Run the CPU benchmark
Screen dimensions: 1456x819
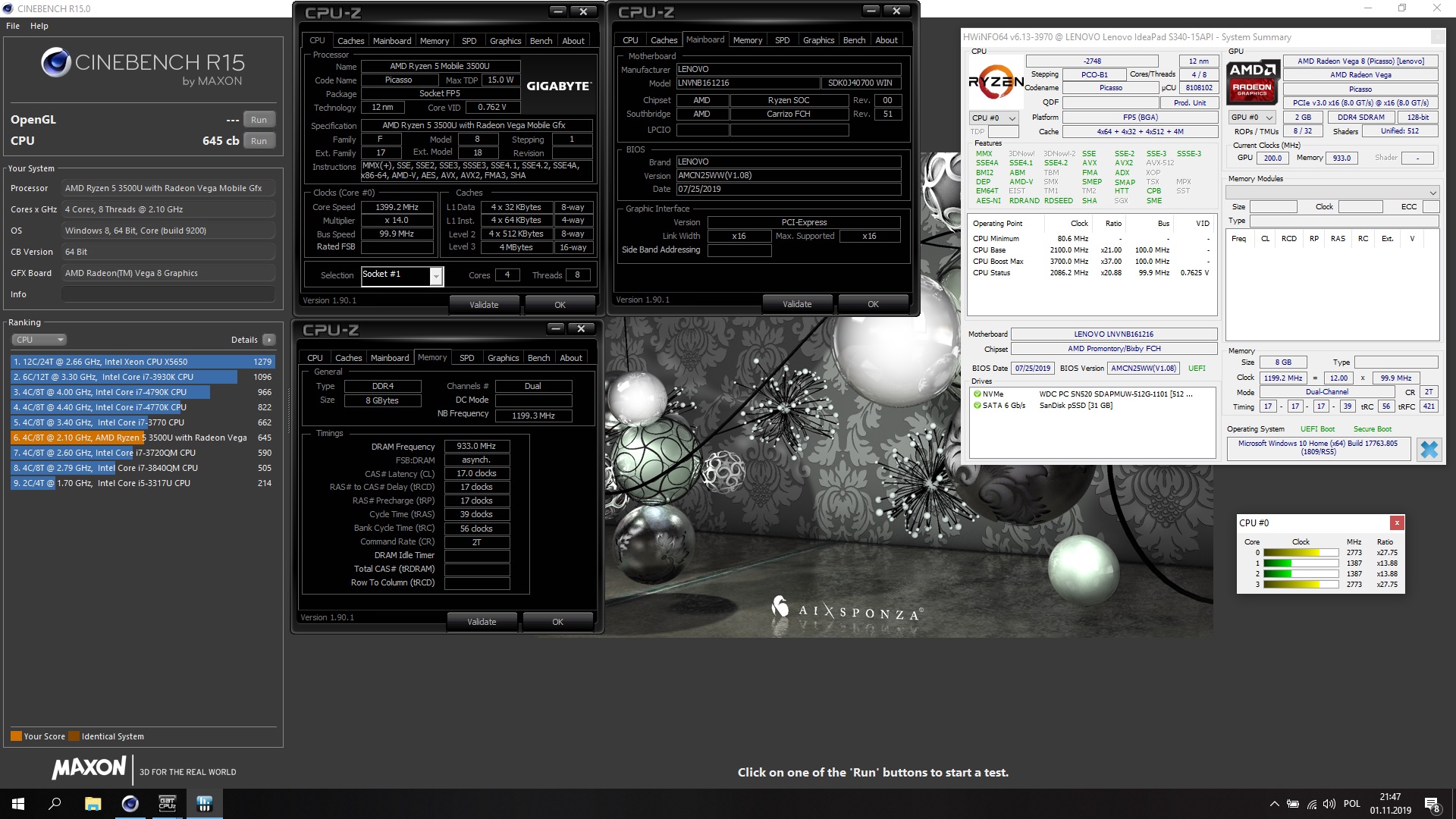tap(259, 141)
